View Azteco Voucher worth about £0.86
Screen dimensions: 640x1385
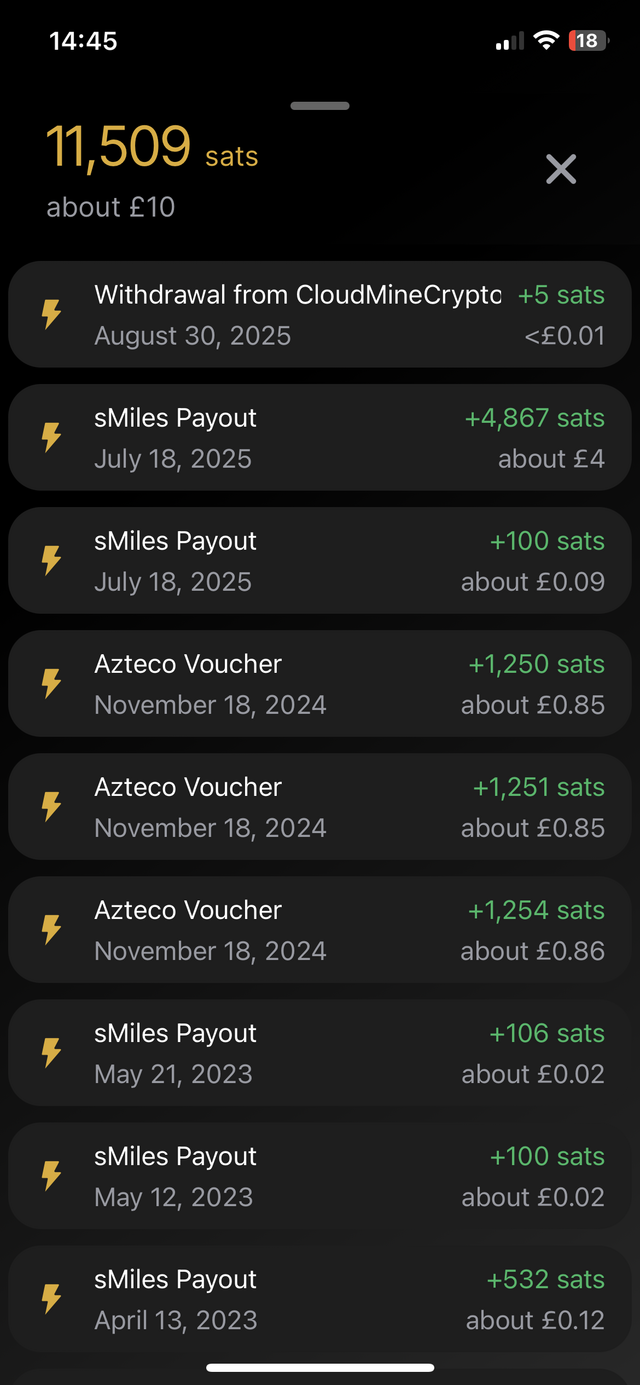point(320,930)
